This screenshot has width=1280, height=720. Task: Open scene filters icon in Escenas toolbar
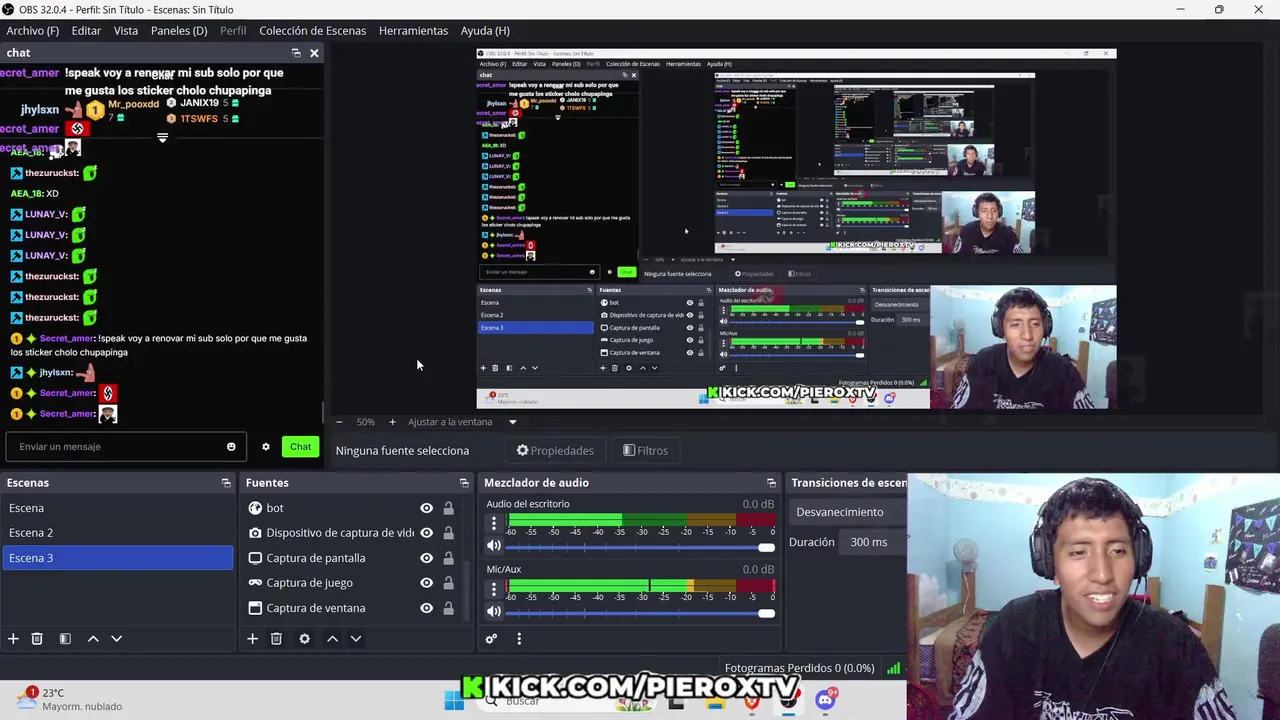pyautogui.click(x=65, y=639)
